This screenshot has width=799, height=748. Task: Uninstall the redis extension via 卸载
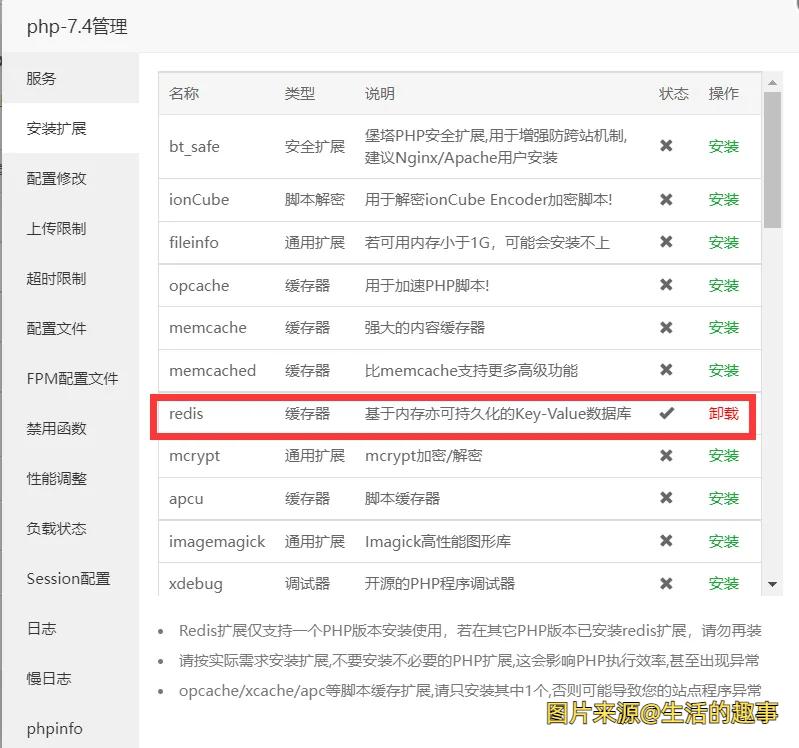point(723,413)
